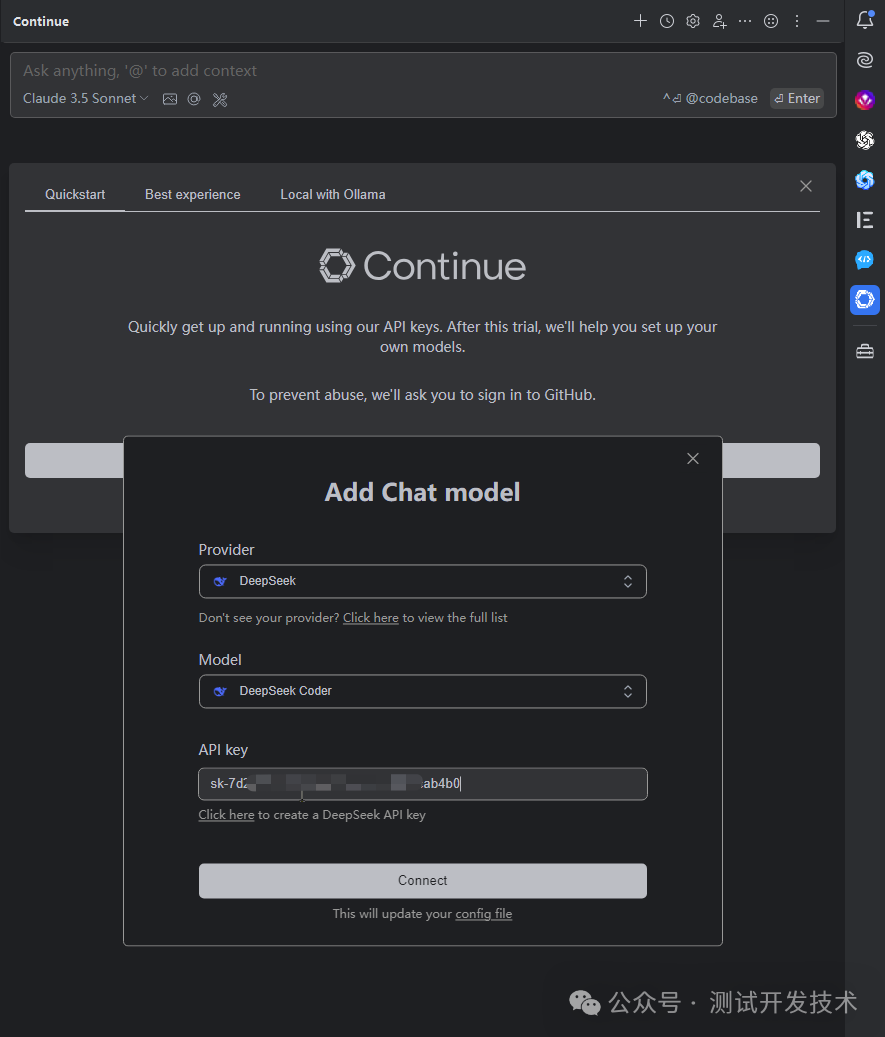Focus the API key input field
Viewport: 885px width, 1037px height.
click(x=423, y=784)
